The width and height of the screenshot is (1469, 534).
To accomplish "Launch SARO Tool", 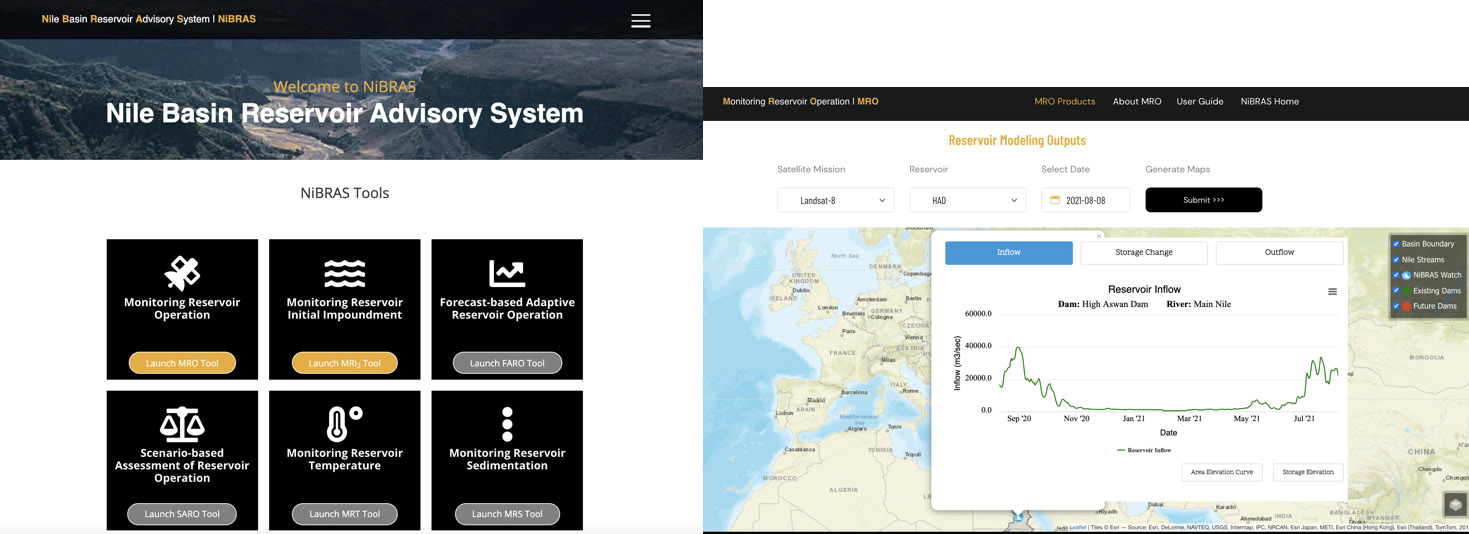I will point(182,514).
